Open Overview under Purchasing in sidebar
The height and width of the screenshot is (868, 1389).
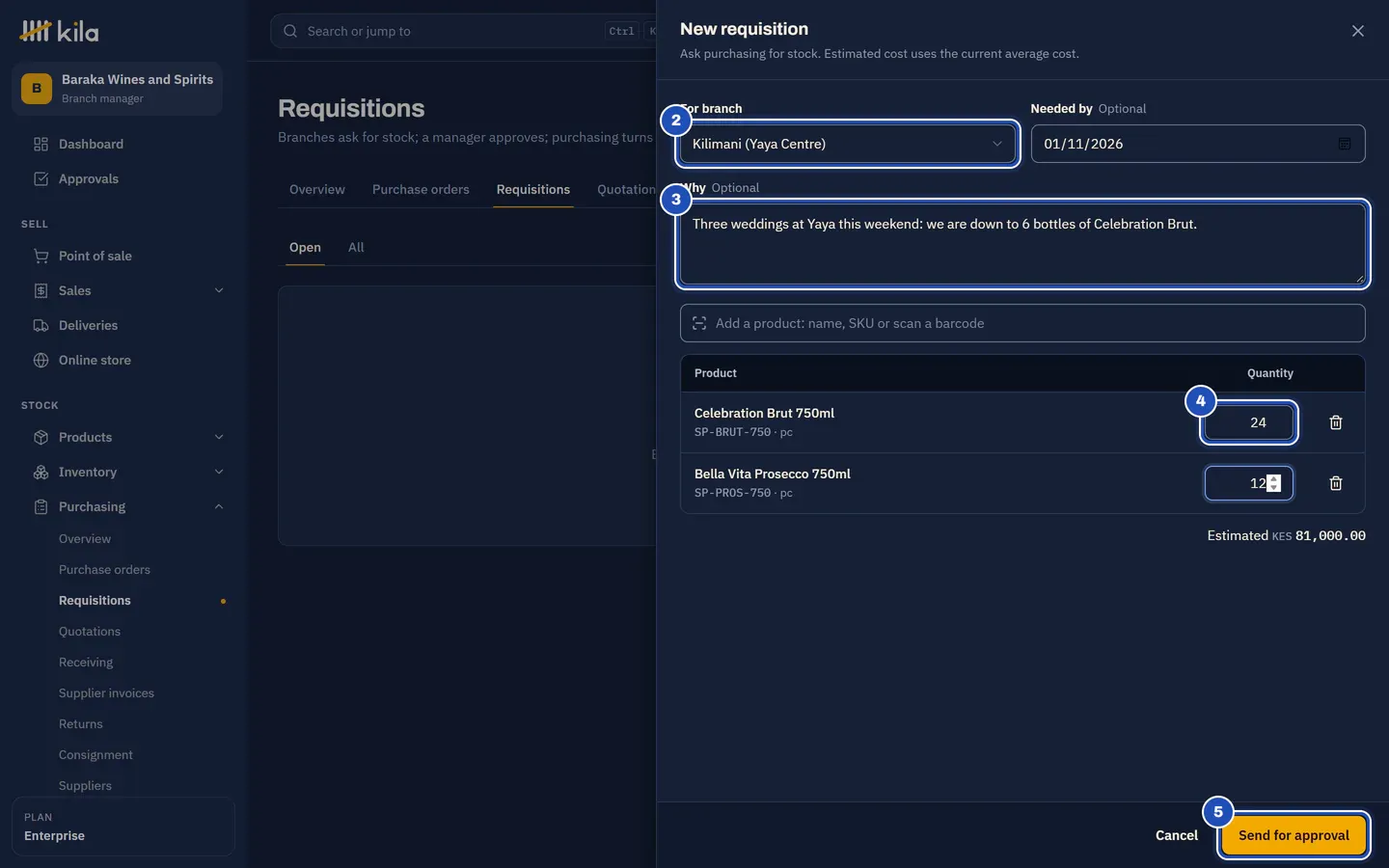pos(85,538)
